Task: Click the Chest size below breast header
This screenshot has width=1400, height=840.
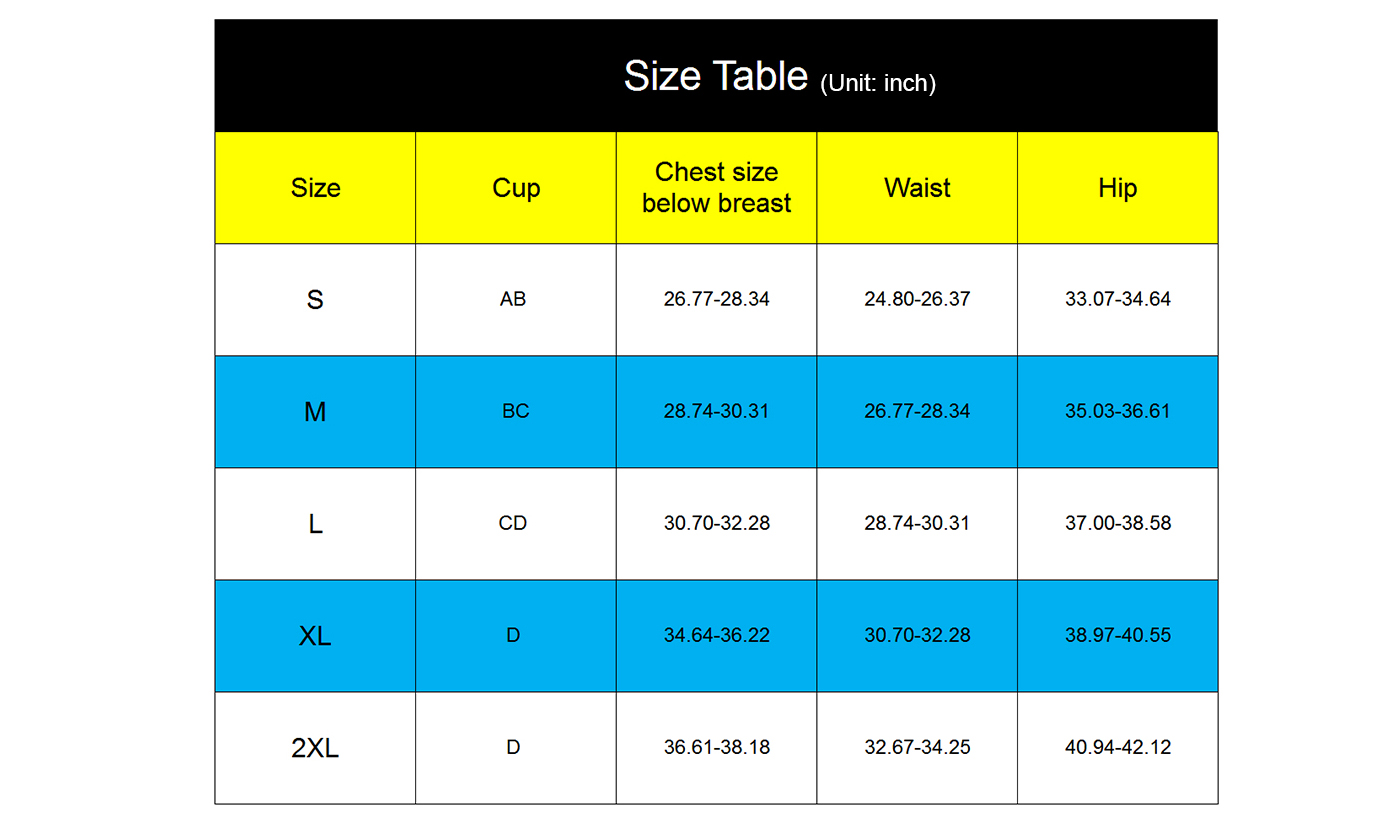Action: coord(716,188)
